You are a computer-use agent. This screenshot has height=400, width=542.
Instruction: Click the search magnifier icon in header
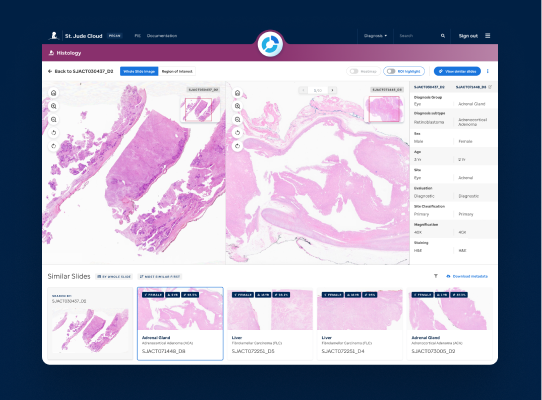pyautogui.click(x=443, y=36)
